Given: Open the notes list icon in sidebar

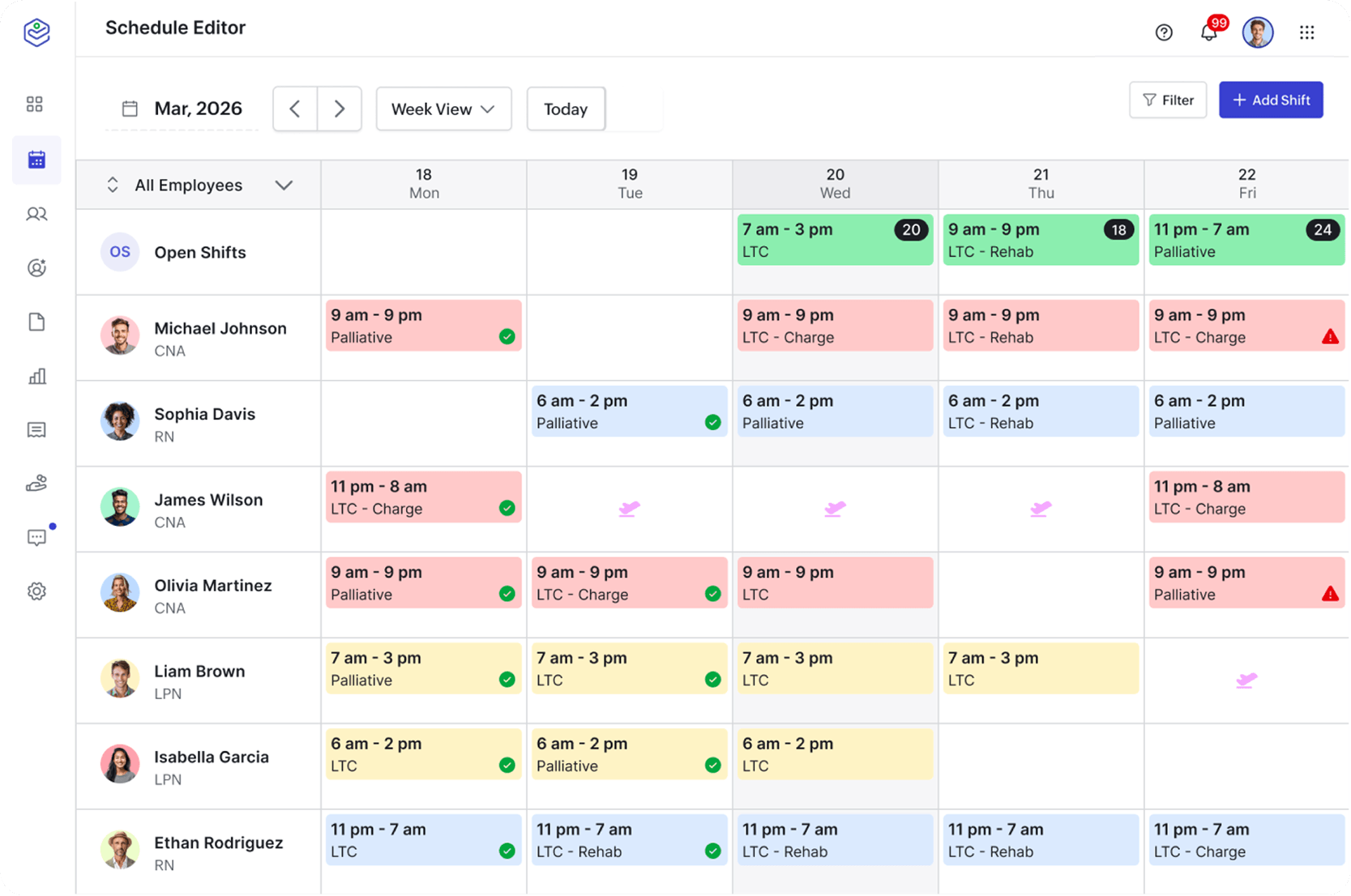Looking at the screenshot, I should [x=36, y=429].
